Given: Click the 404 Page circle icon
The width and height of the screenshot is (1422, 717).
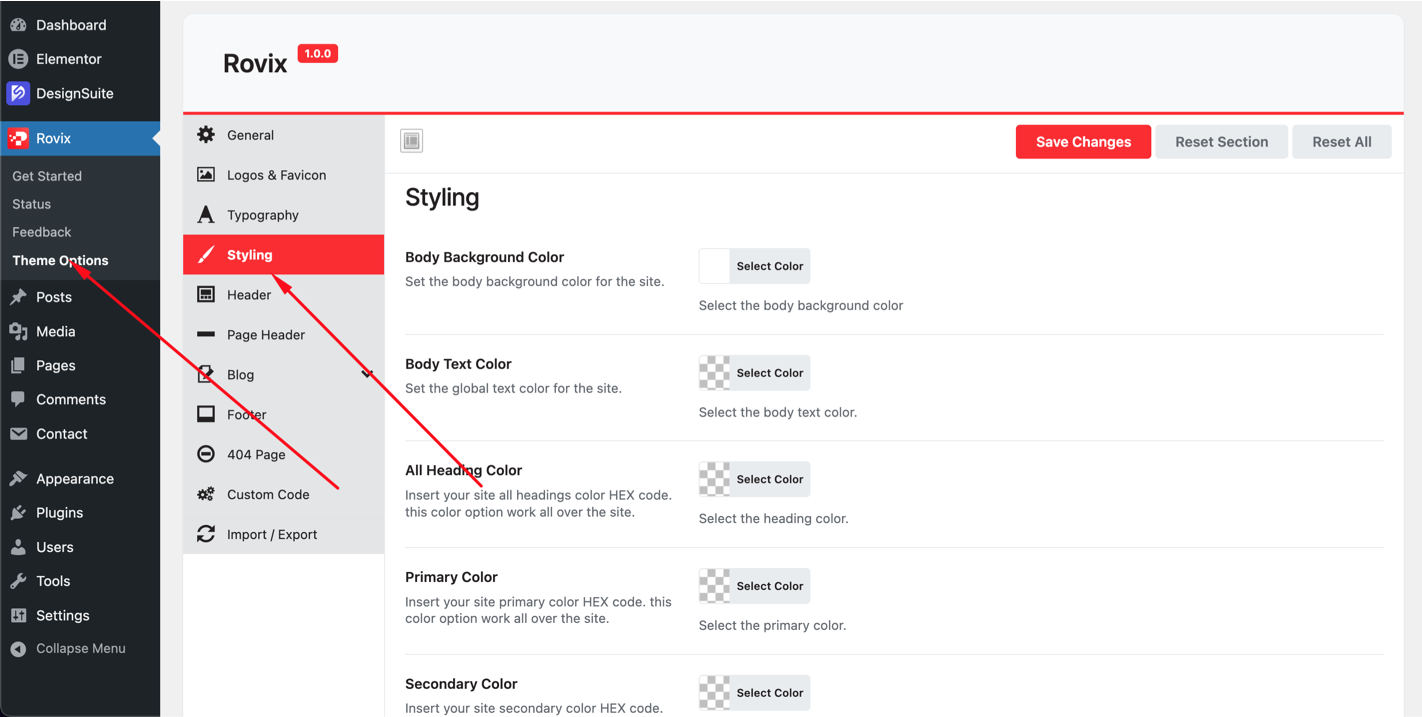Looking at the screenshot, I should pos(206,454).
